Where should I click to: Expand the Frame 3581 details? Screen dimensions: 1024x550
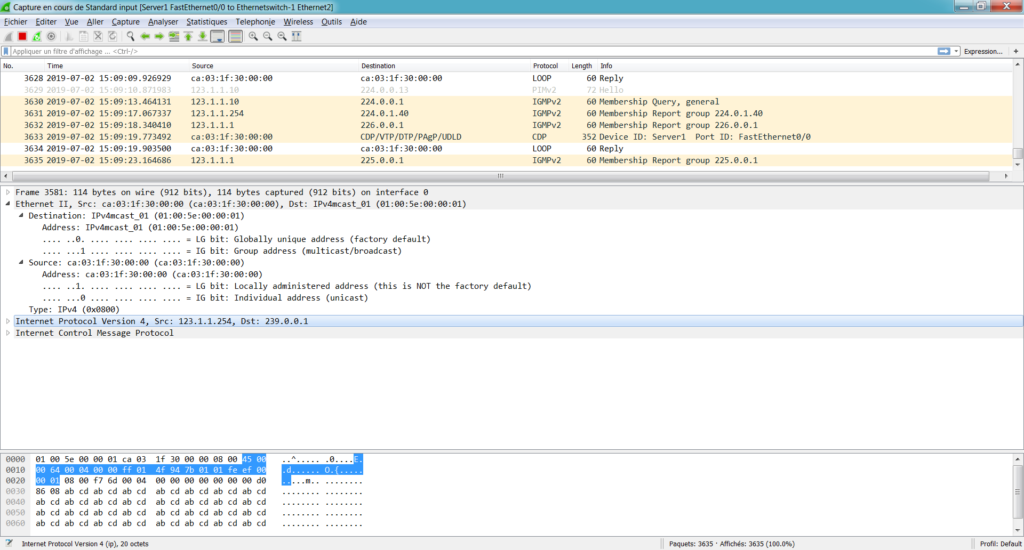coord(8,192)
